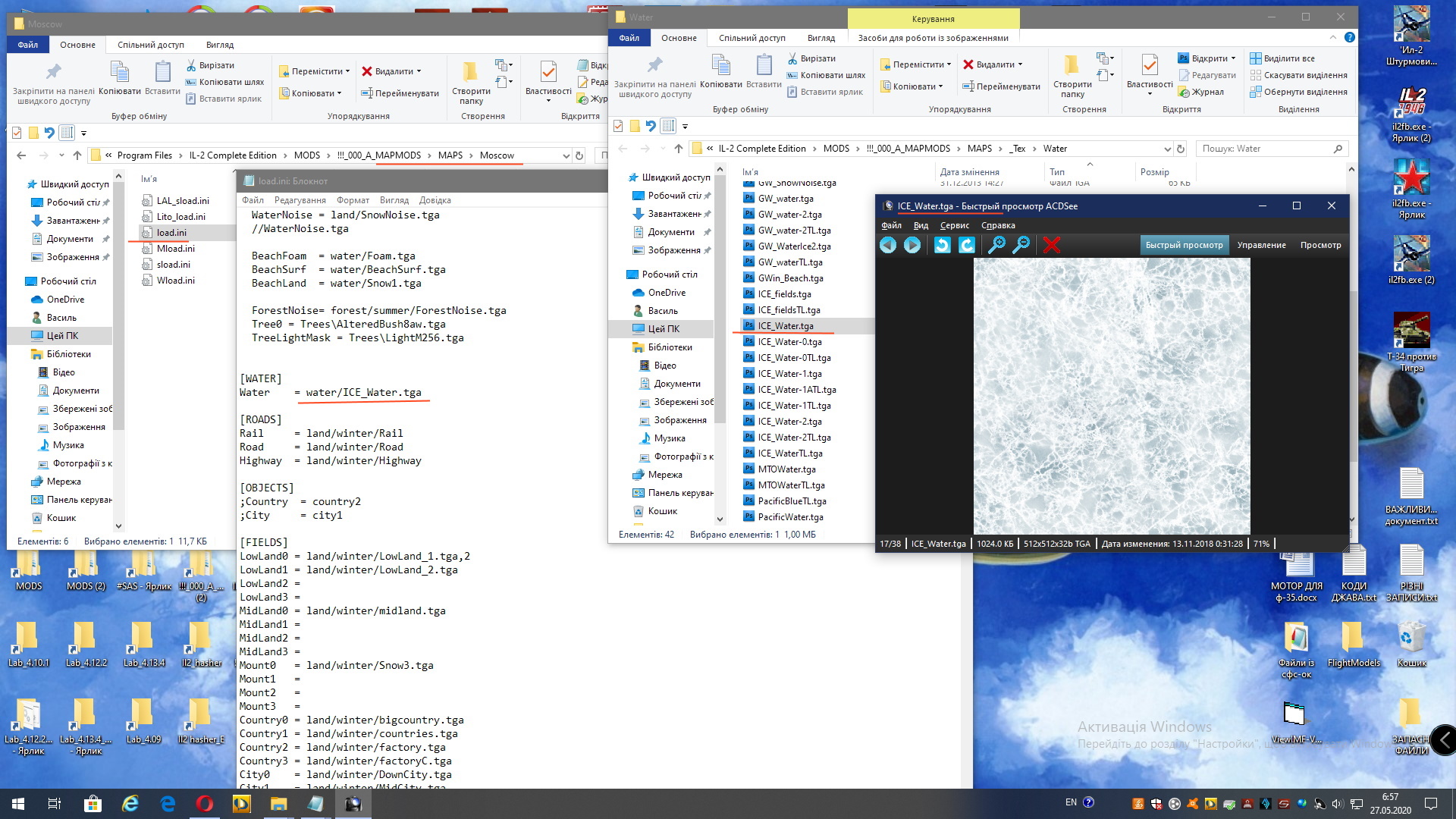This screenshot has height=819, width=1456.
Task: Click the previous image arrow in ACDSee
Action: (x=888, y=245)
